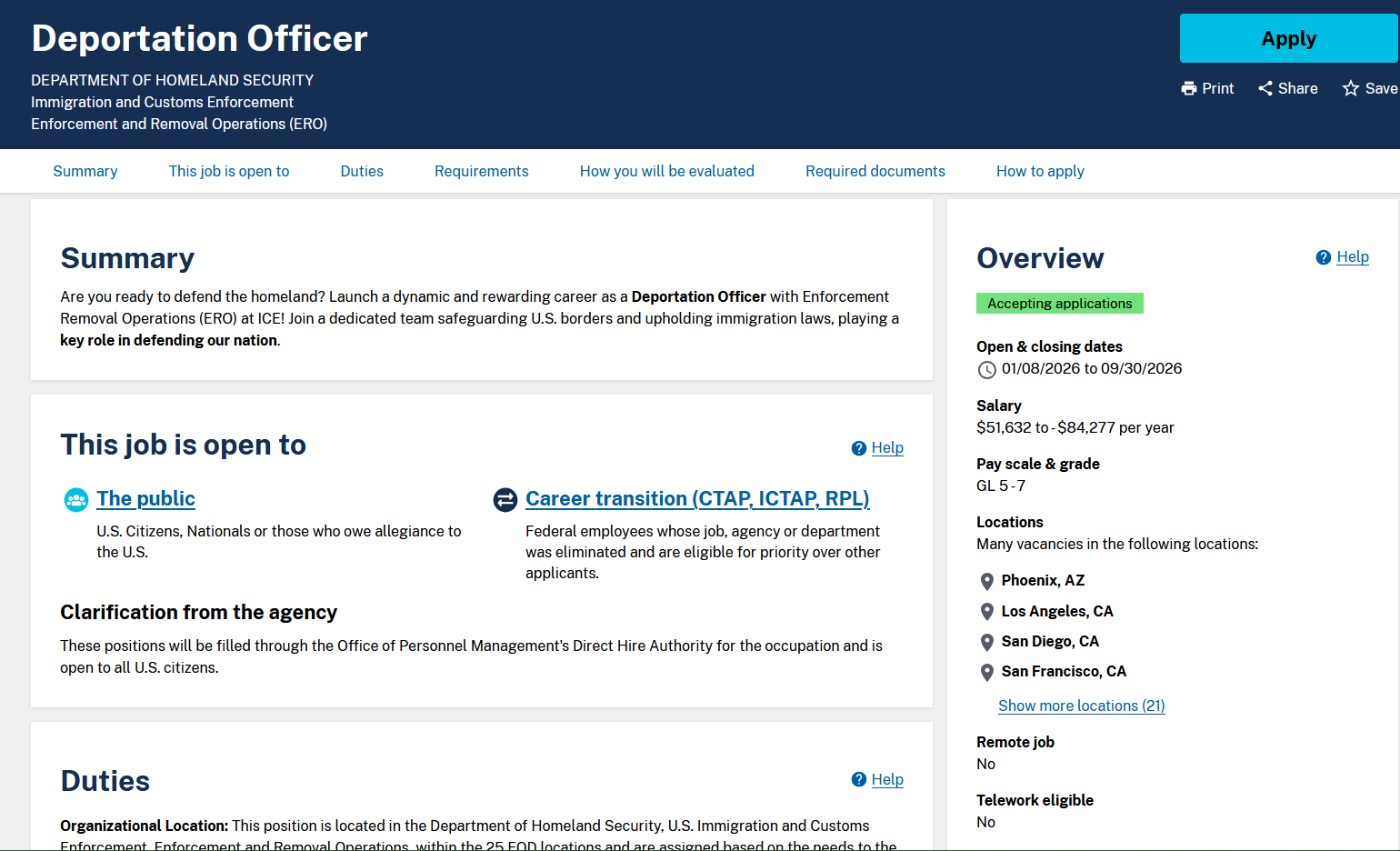Open the Help link beside Duties heading

coord(887,779)
